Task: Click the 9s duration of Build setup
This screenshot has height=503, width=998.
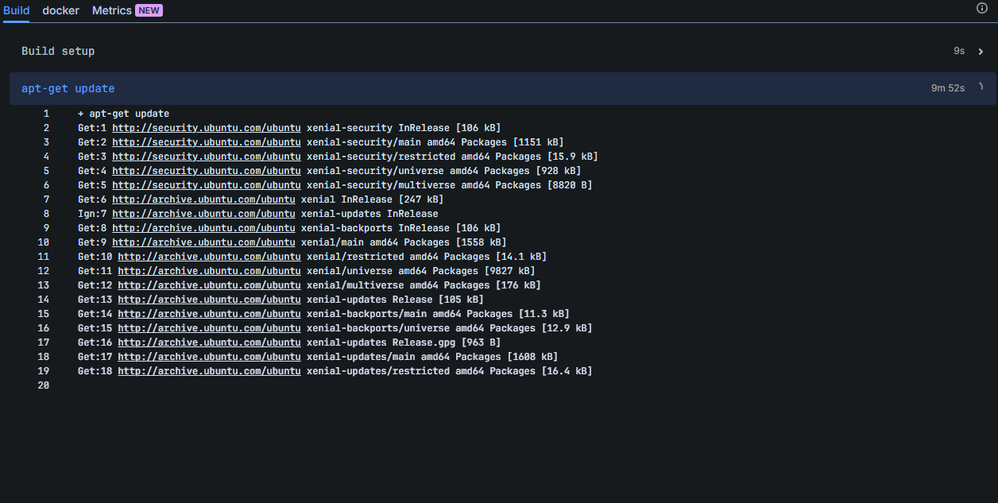Action: coord(959,51)
